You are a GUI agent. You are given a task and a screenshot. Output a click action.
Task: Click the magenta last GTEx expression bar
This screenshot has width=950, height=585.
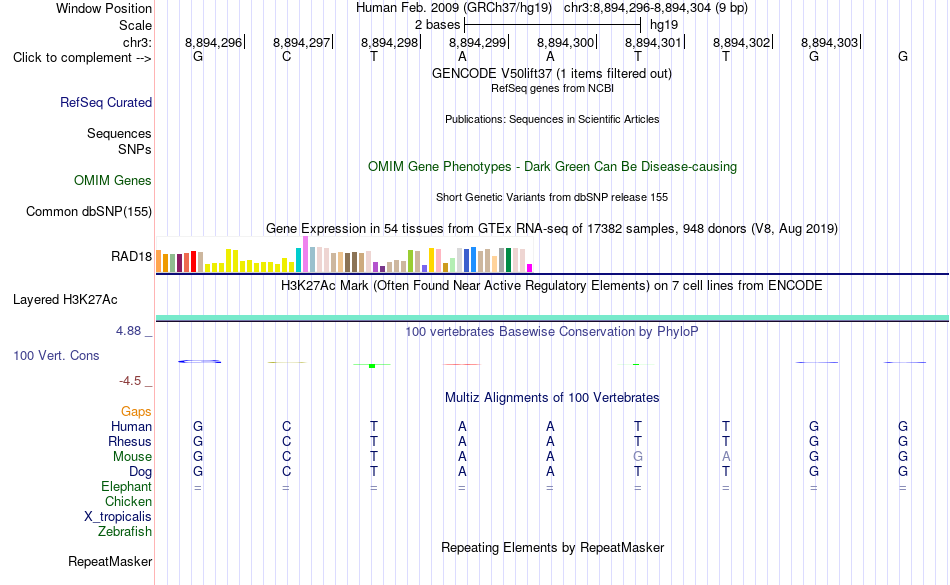click(530, 268)
